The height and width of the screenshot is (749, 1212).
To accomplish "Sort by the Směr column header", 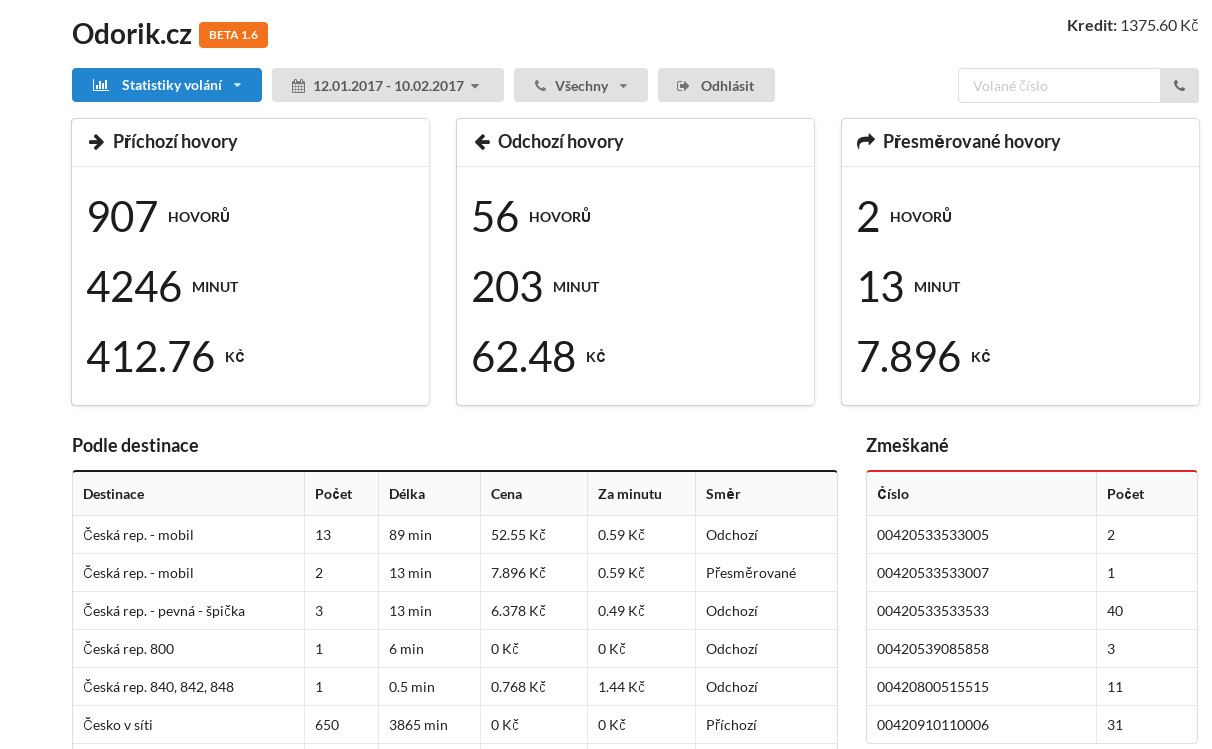I will [766, 494].
